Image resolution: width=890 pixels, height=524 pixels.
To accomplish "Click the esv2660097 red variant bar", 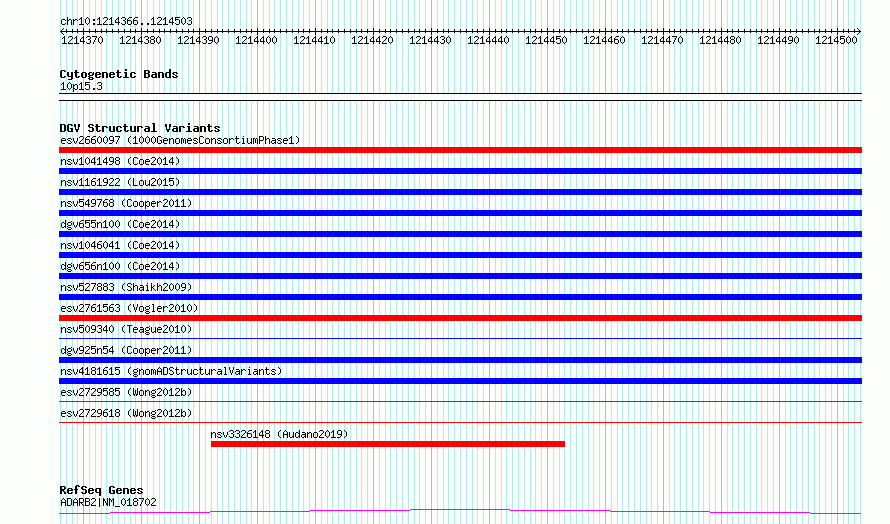I will click(460, 150).
